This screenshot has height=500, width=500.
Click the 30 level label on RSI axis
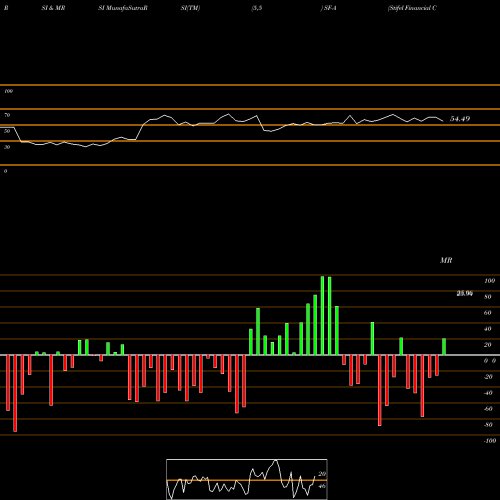7,147
